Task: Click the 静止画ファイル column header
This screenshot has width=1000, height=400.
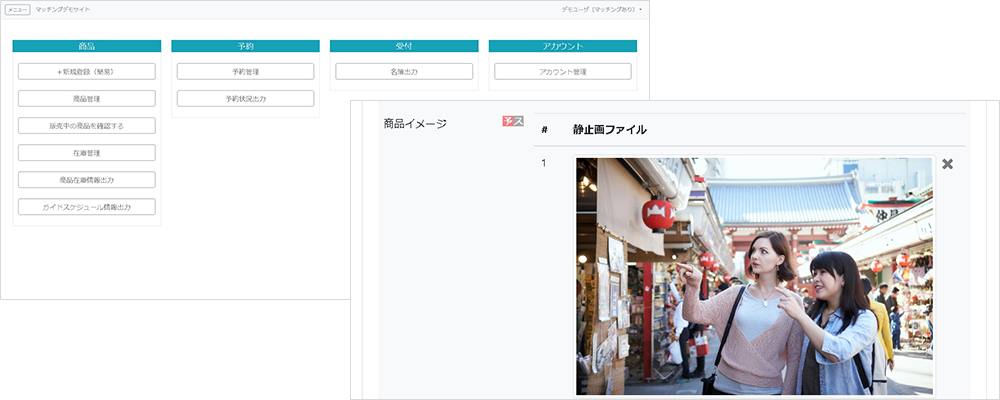Action: click(x=610, y=130)
